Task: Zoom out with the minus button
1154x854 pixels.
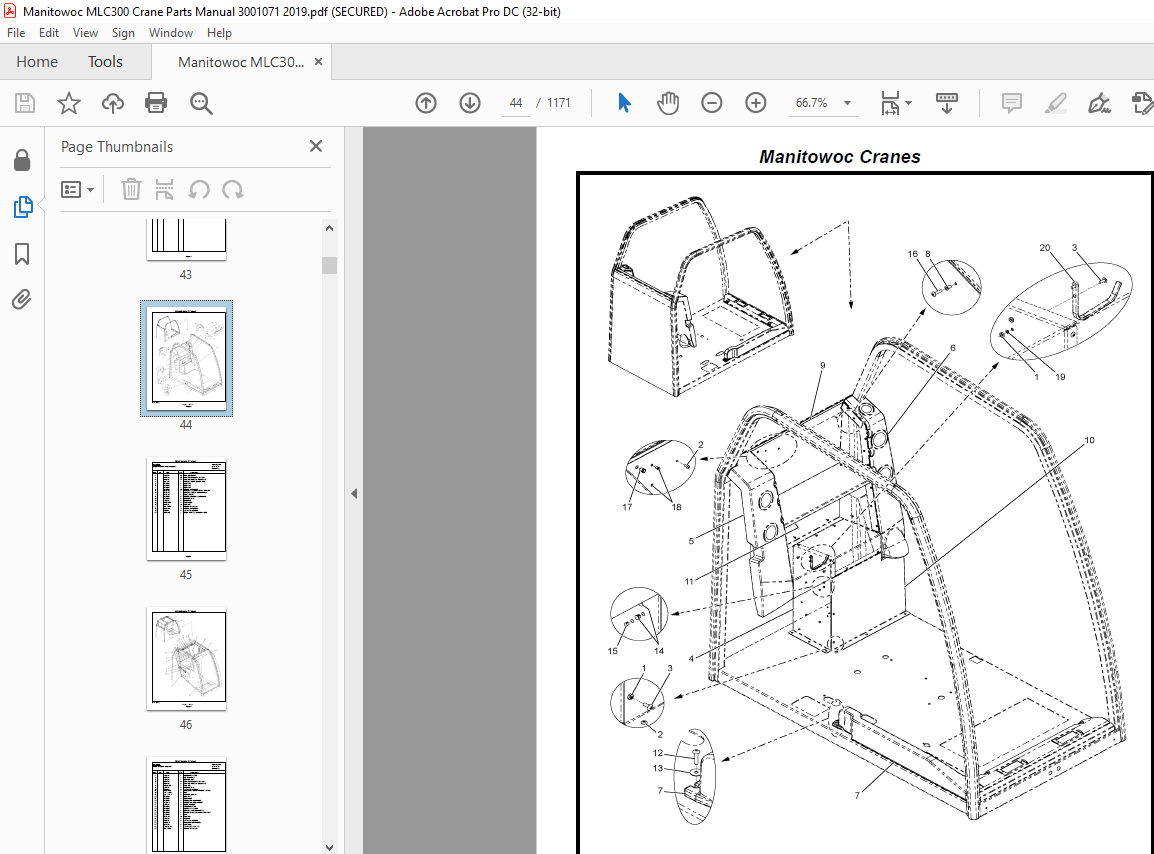Action: coord(712,103)
